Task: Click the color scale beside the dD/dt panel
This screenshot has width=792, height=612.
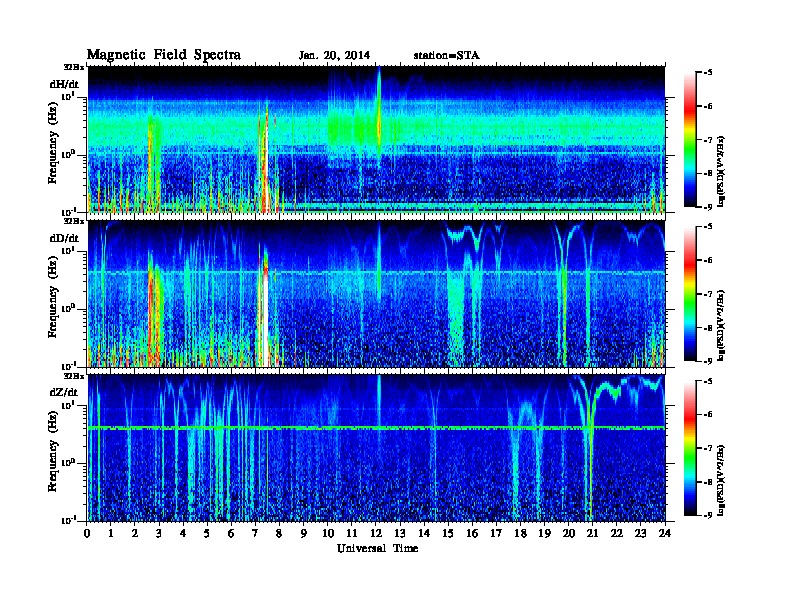Action: 689,294
